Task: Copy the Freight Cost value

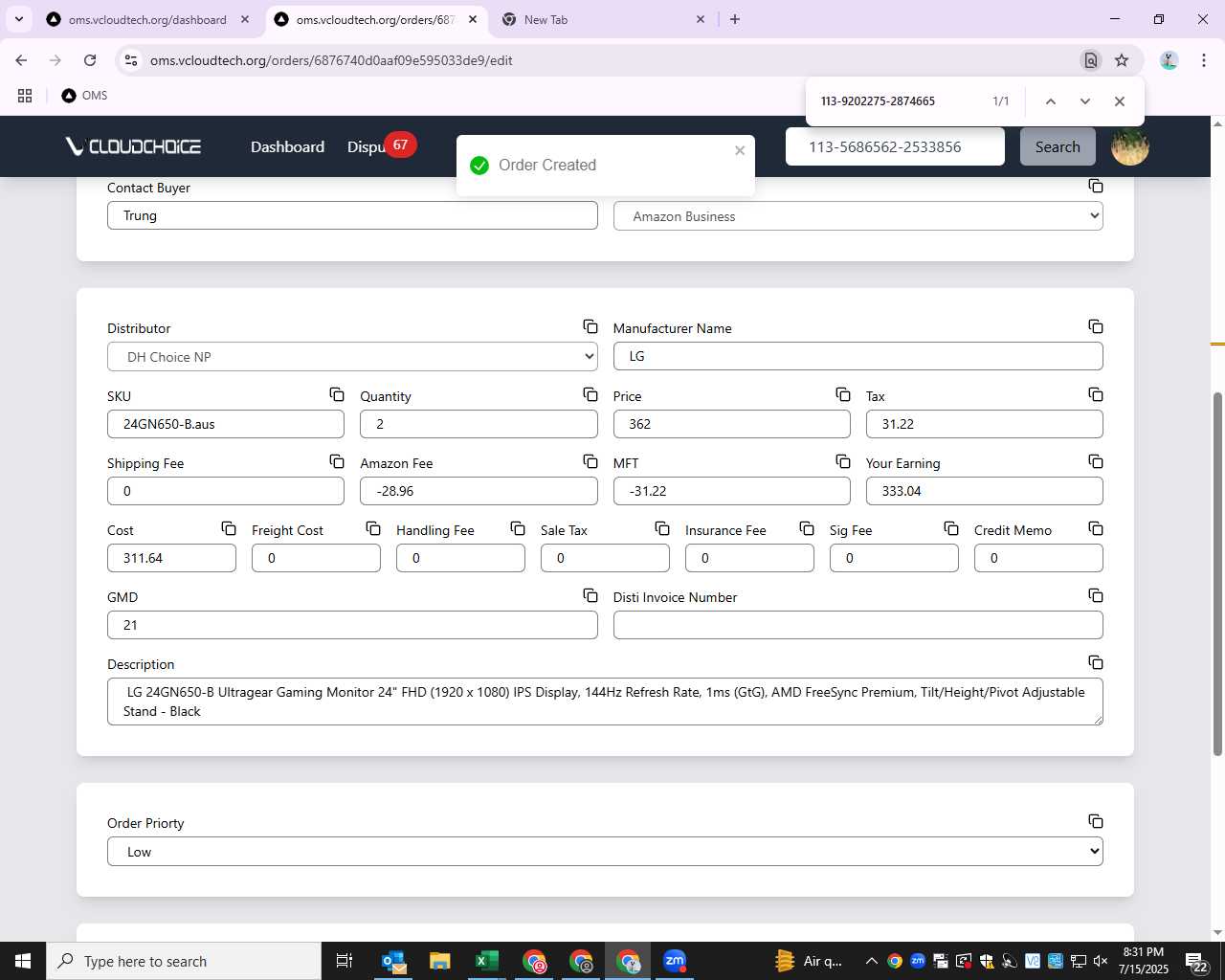Action: (373, 528)
